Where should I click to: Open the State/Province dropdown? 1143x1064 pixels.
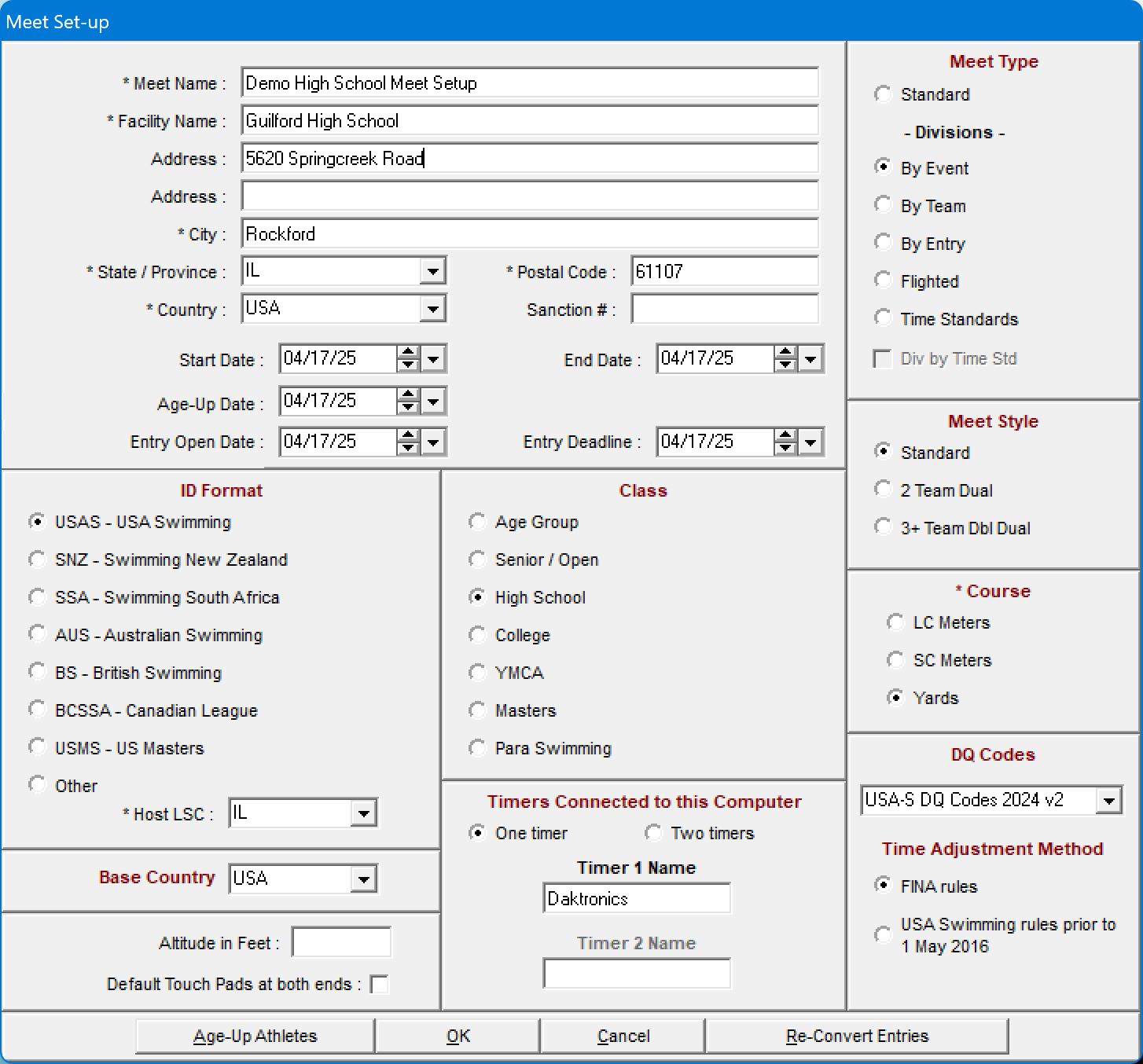point(433,270)
